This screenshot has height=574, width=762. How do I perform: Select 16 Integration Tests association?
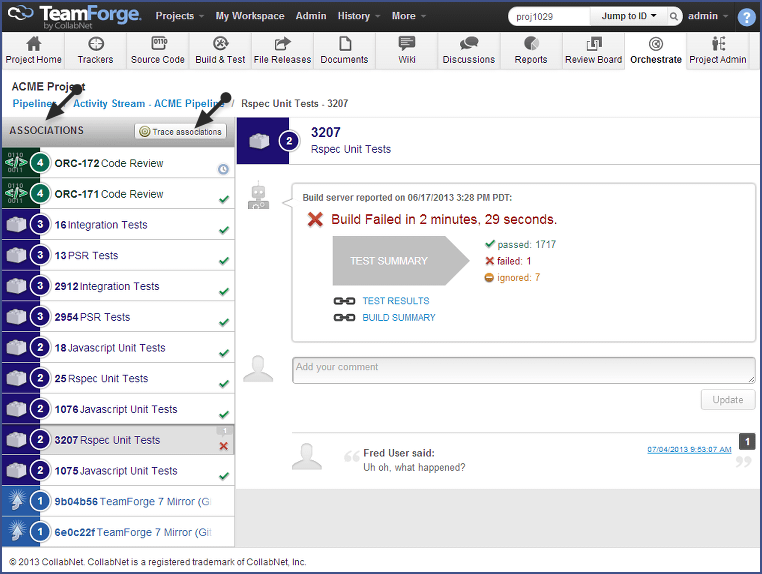point(119,225)
